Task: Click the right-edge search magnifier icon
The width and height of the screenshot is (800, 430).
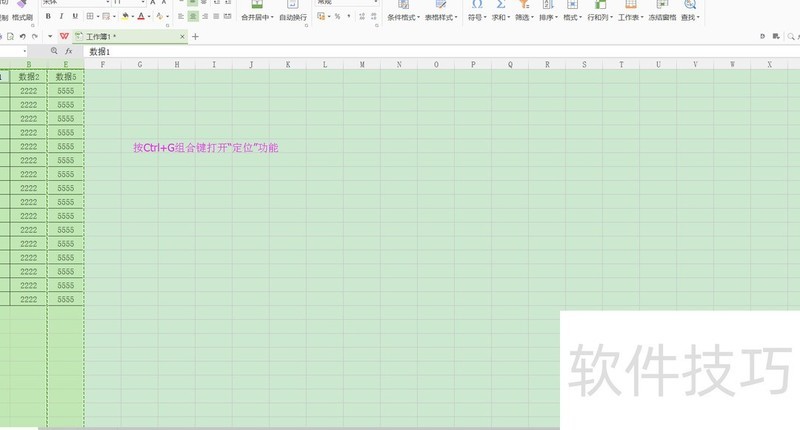Action: pos(791,37)
